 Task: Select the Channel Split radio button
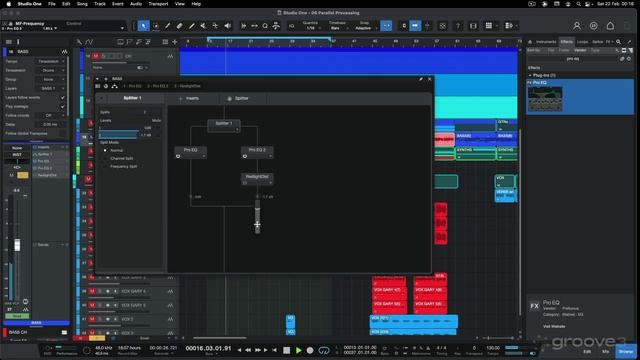click(105, 158)
